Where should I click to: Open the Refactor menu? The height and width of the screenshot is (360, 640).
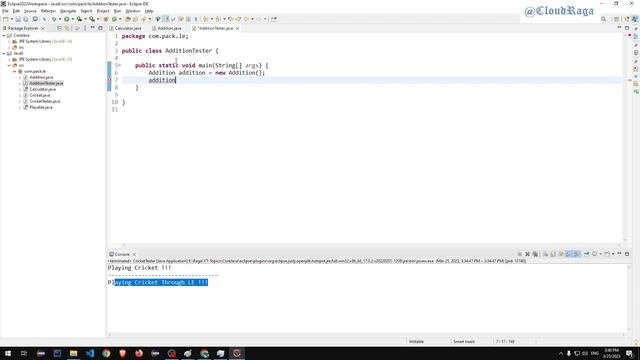(48, 11)
